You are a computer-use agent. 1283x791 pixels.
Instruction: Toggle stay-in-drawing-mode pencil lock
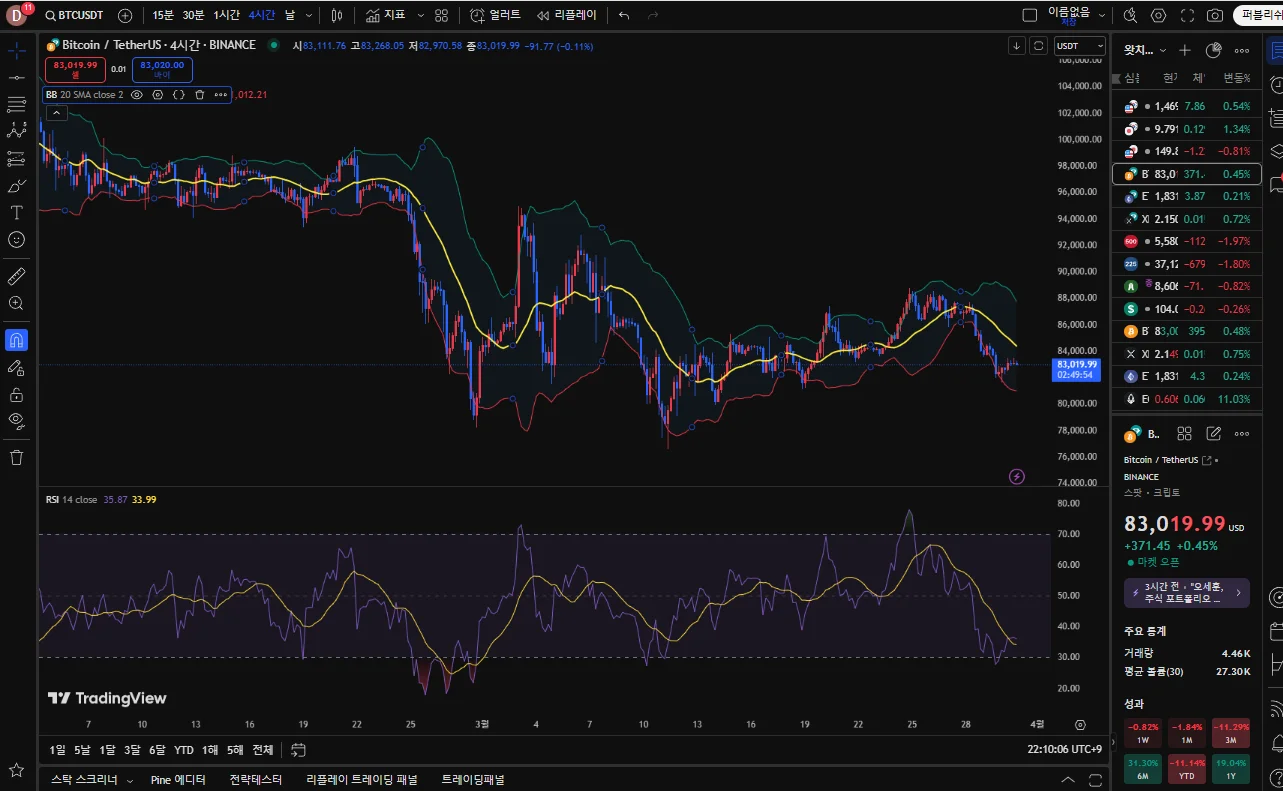point(17,367)
